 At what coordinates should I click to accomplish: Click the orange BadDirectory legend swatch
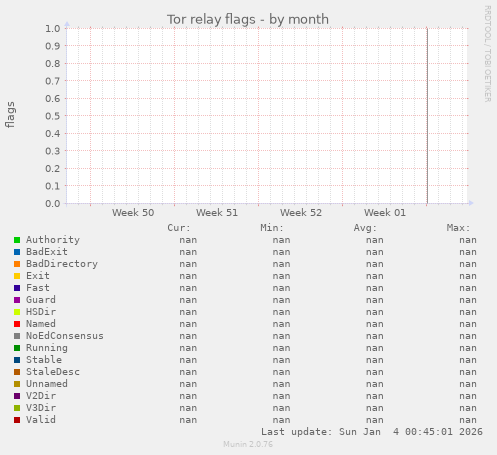pyautogui.click(x=17, y=264)
